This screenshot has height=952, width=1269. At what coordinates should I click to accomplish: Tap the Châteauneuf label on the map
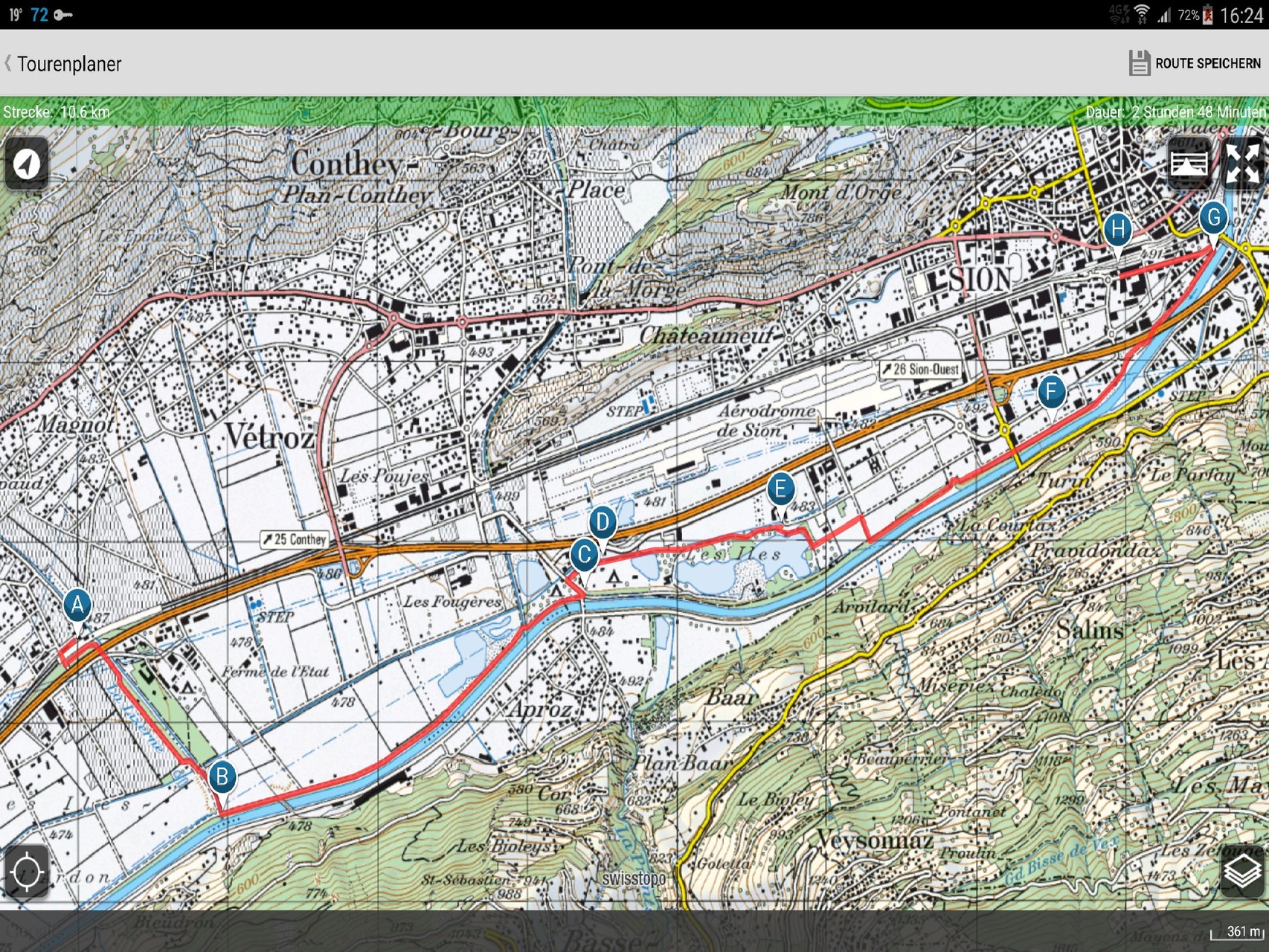(x=706, y=335)
